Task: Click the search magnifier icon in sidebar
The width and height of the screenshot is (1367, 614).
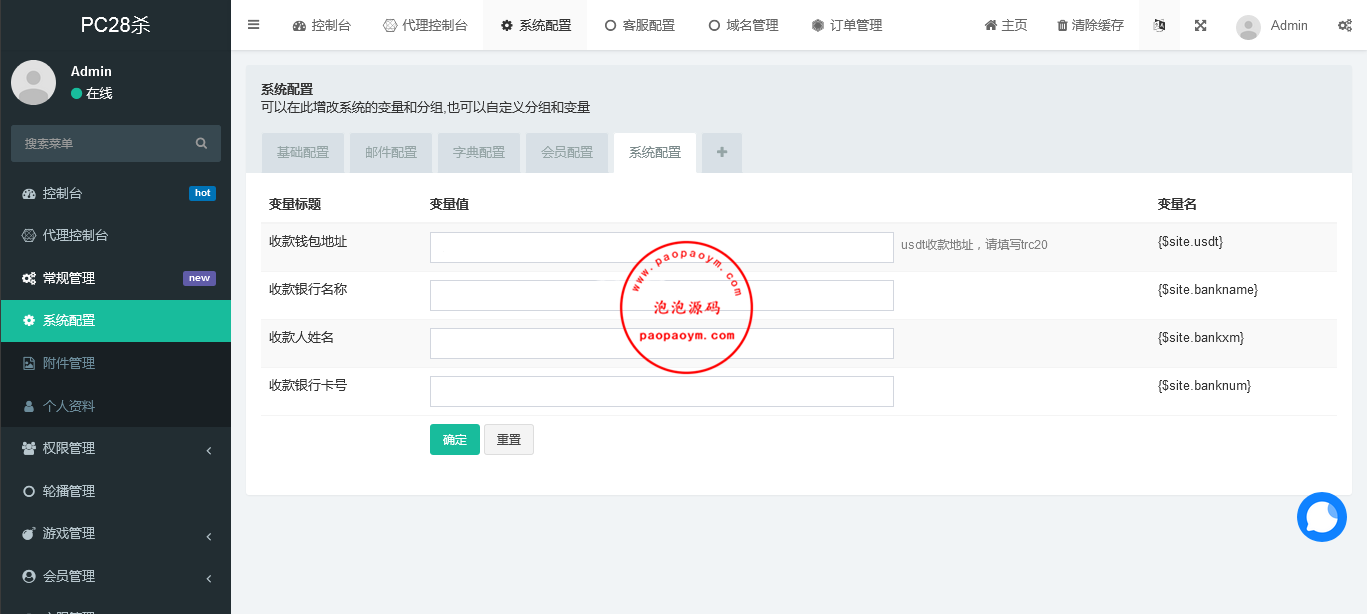Action: click(202, 144)
